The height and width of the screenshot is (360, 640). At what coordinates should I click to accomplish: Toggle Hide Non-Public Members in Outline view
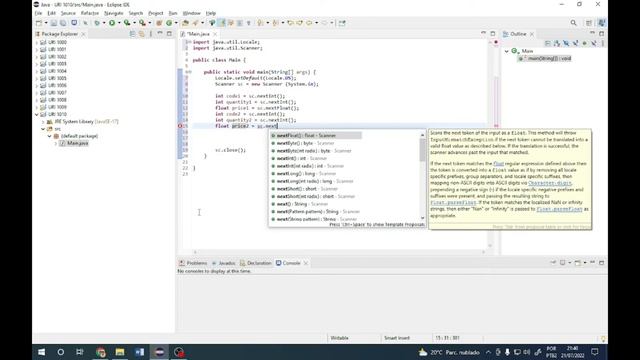click(584, 43)
